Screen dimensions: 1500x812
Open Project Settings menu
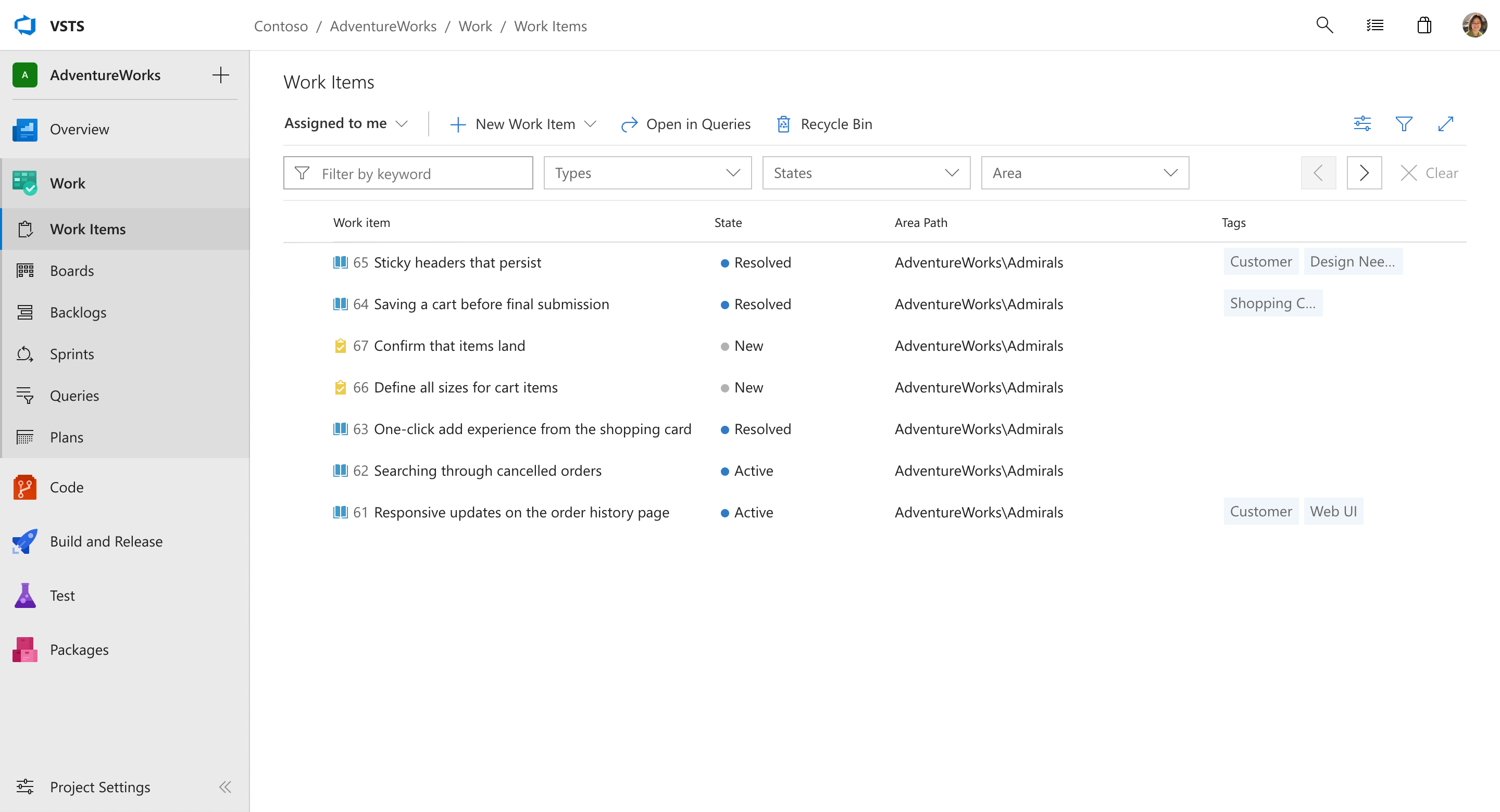(x=100, y=787)
